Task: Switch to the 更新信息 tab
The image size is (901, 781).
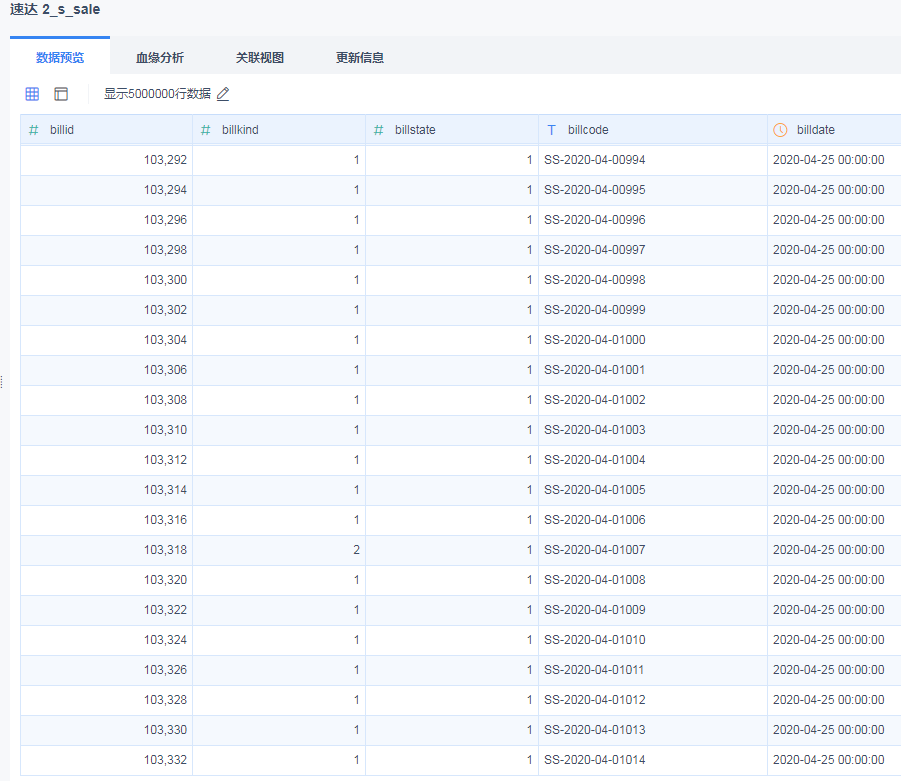Action: [360, 58]
